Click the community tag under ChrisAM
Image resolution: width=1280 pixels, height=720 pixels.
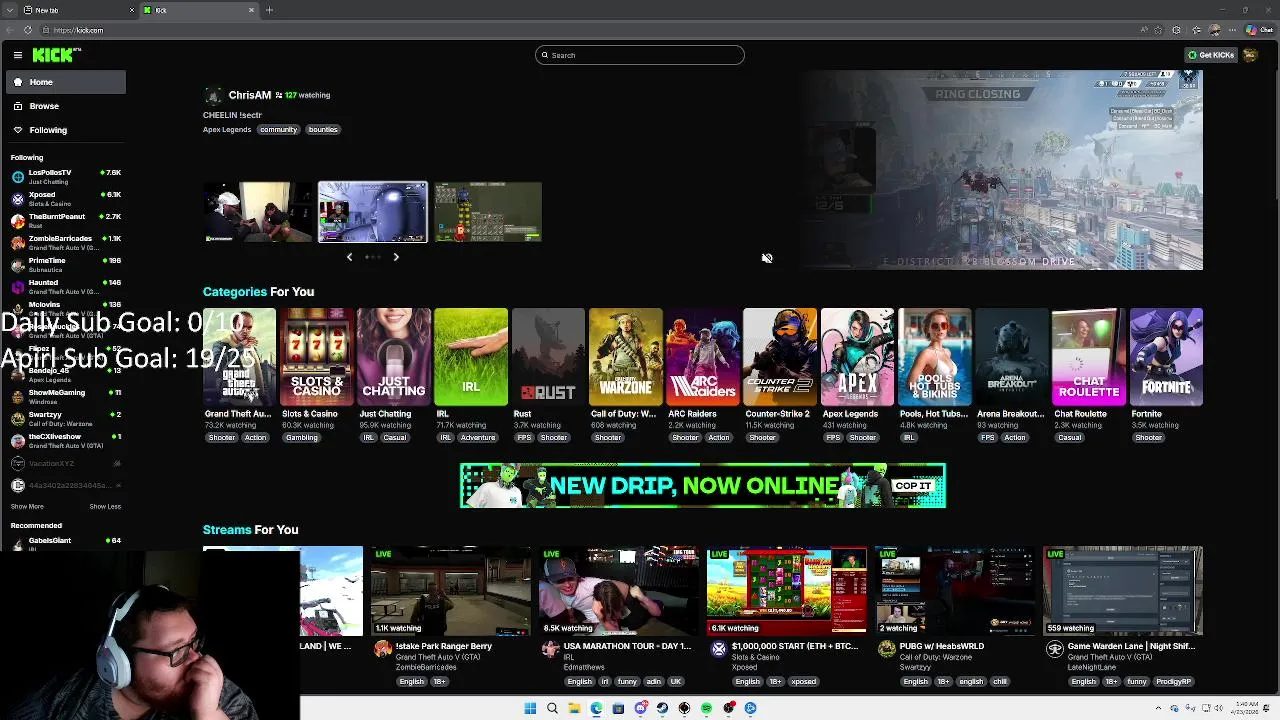(278, 130)
